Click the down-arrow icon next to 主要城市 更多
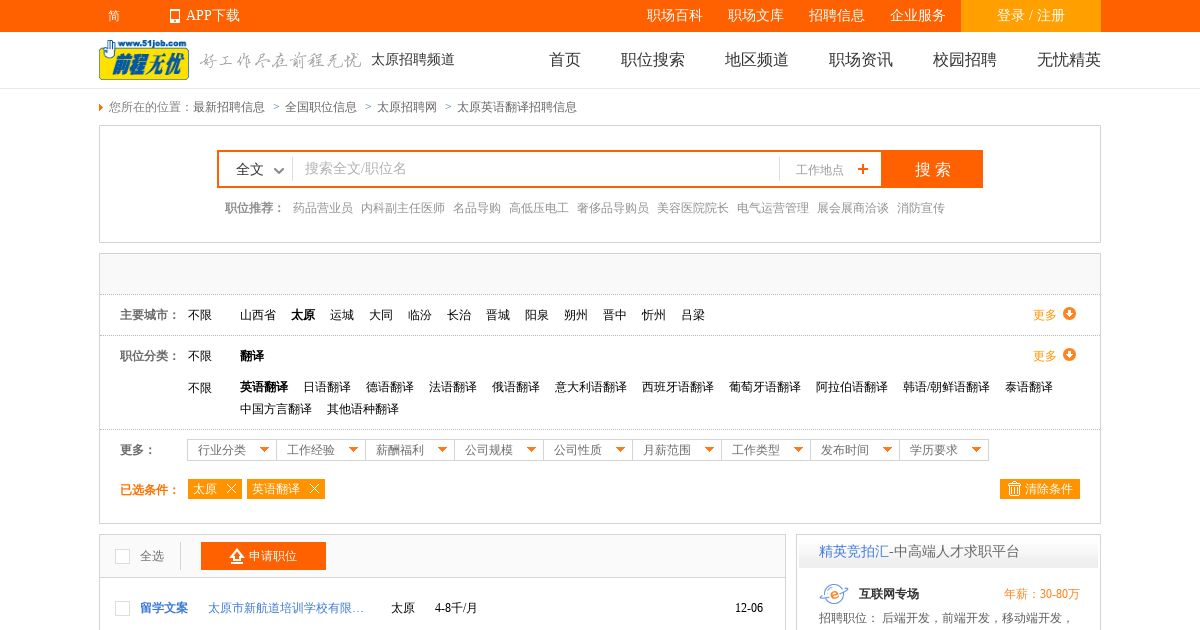The image size is (1200, 630). 1070,314
